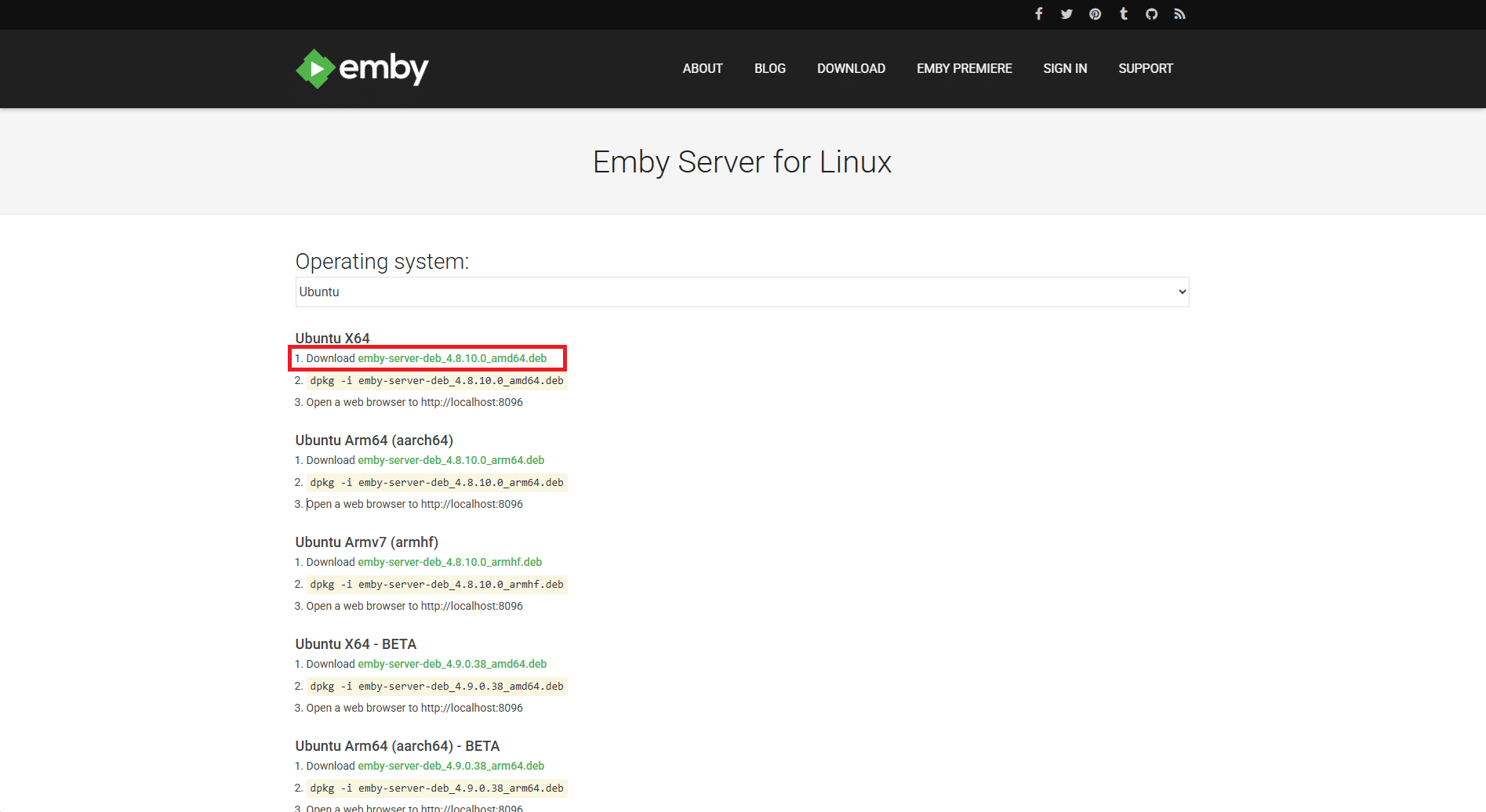Click the Emby Server for Linux title
Screen dimensions: 1486x812
pos(742,162)
